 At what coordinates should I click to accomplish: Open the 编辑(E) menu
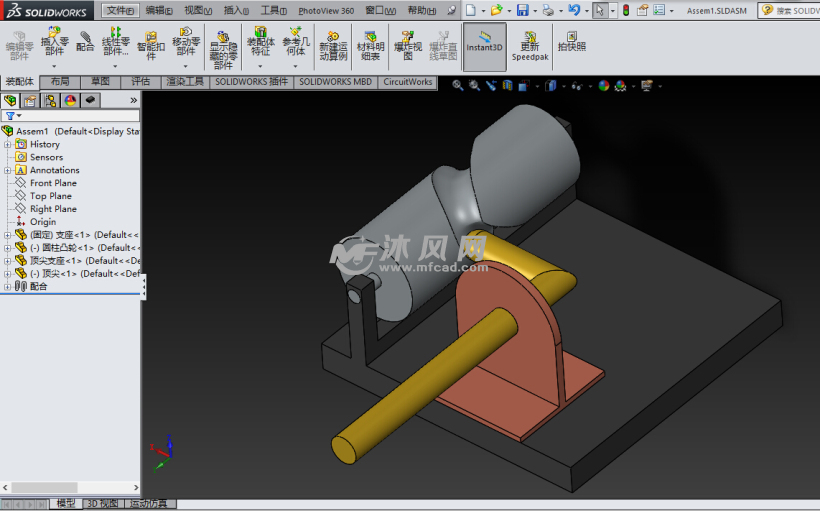point(159,10)
